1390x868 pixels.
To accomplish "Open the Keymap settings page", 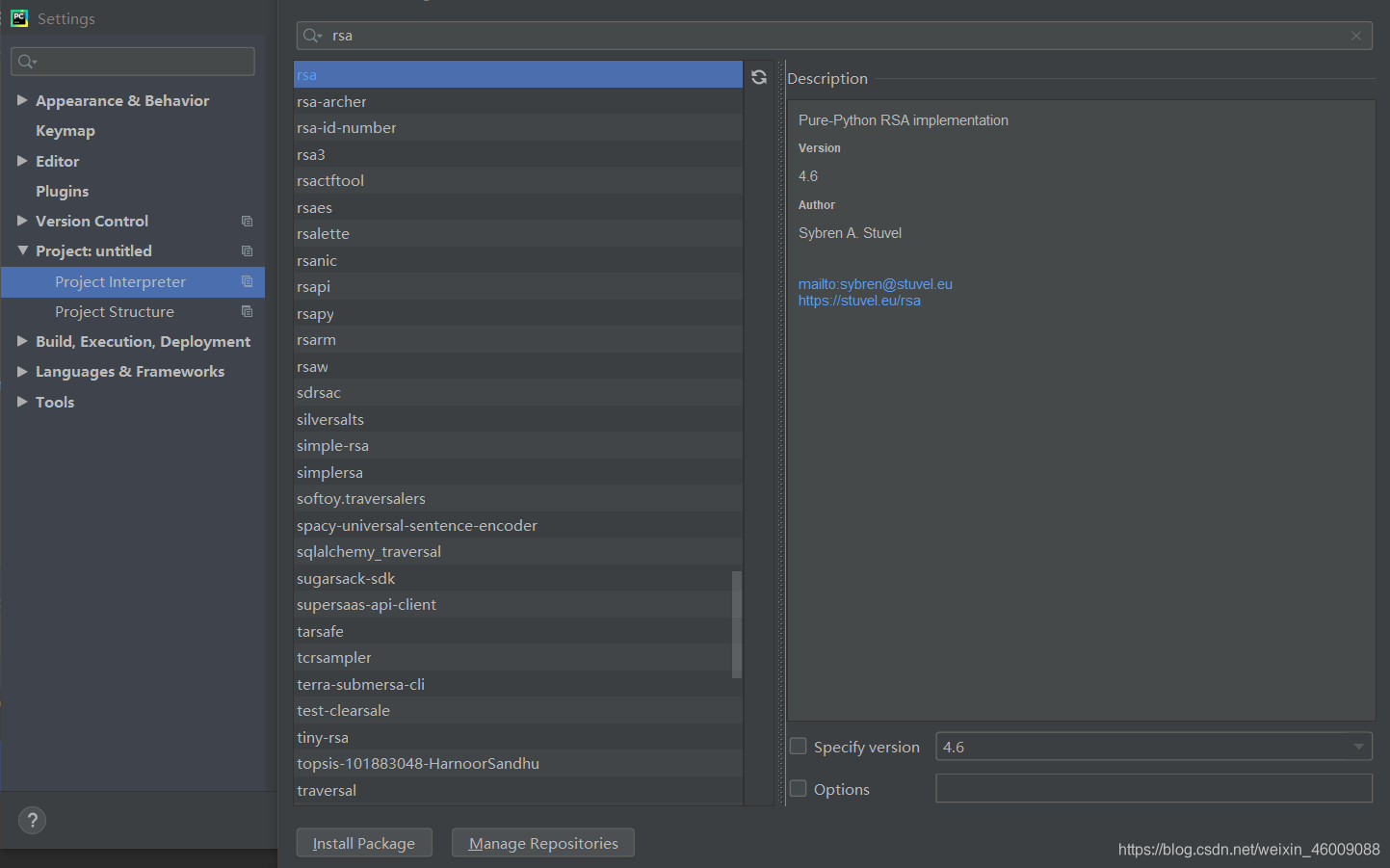I will pos(66,131).
